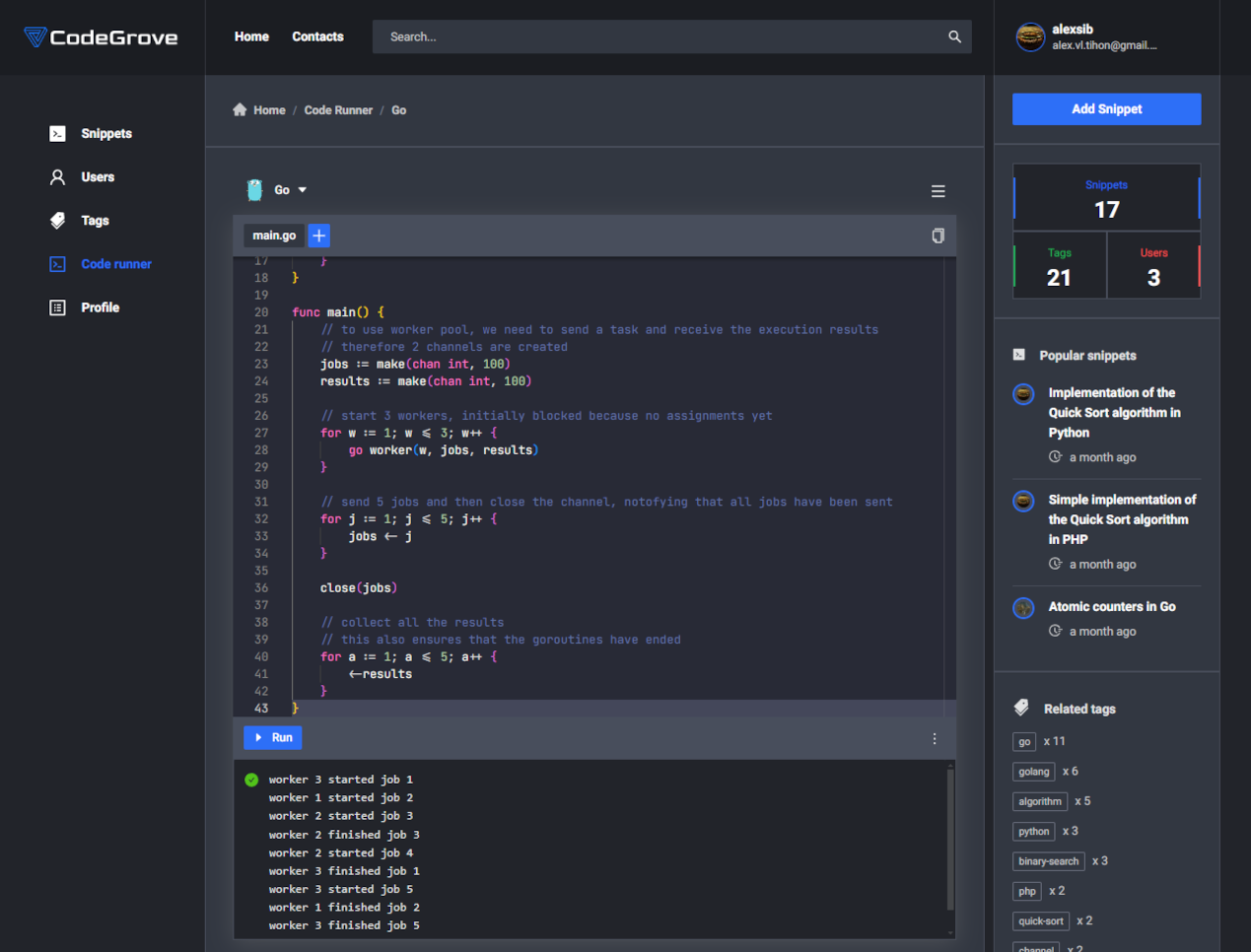Open Code runner in the sidebar
The image size is (1251, 952).
[116, 264]
